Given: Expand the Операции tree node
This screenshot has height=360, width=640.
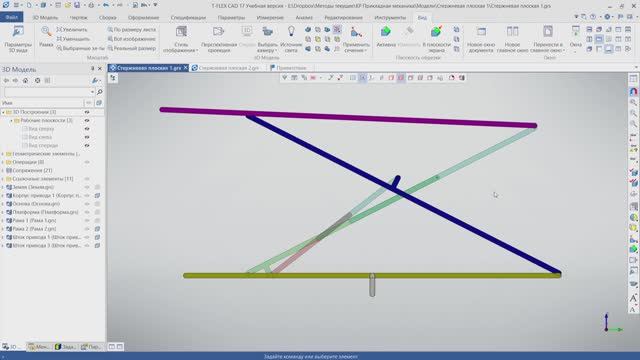Looking at the screenshot, I should (3, 162).
